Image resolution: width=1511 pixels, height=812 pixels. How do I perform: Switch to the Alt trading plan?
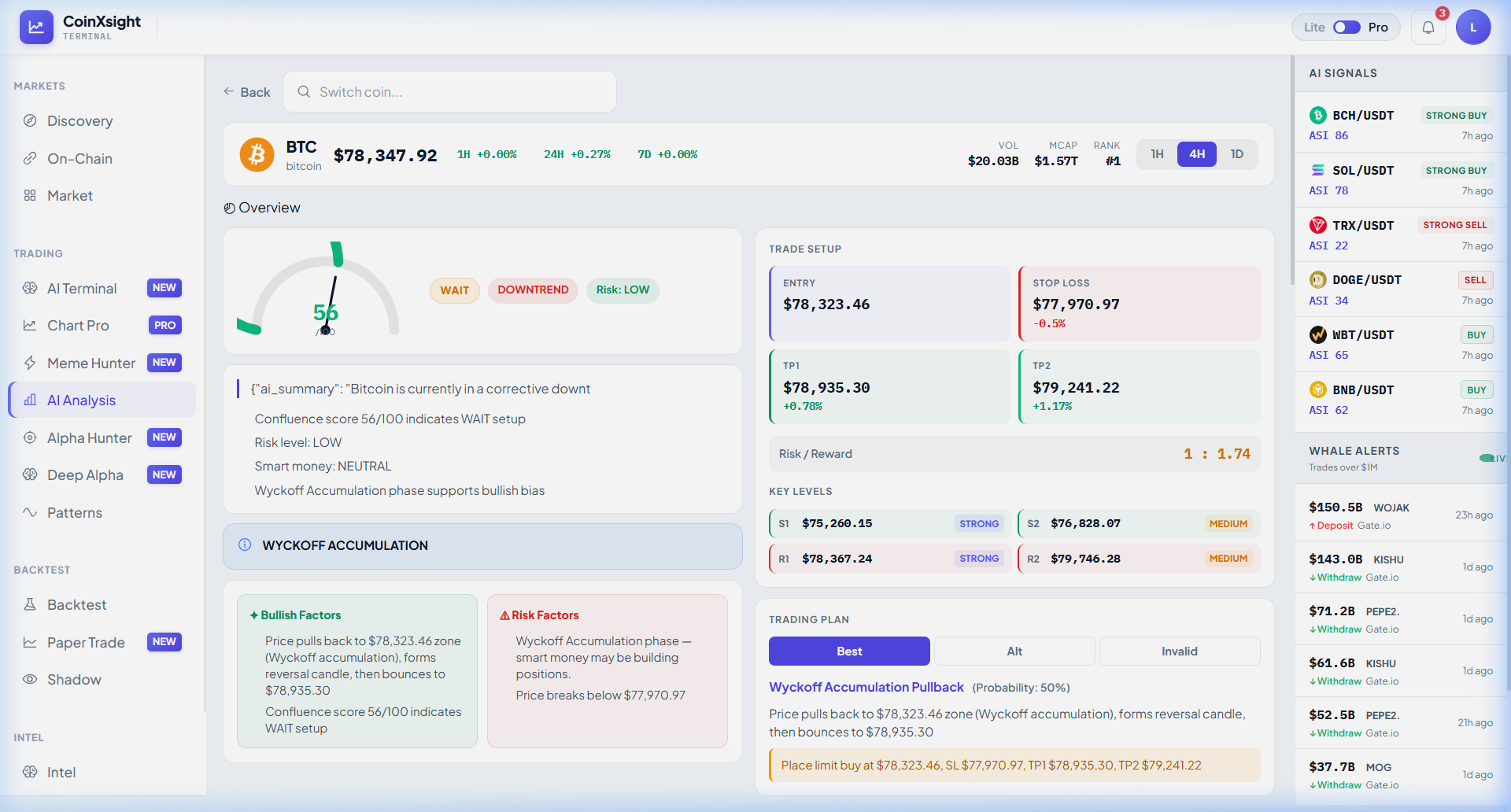point(1014,651)
